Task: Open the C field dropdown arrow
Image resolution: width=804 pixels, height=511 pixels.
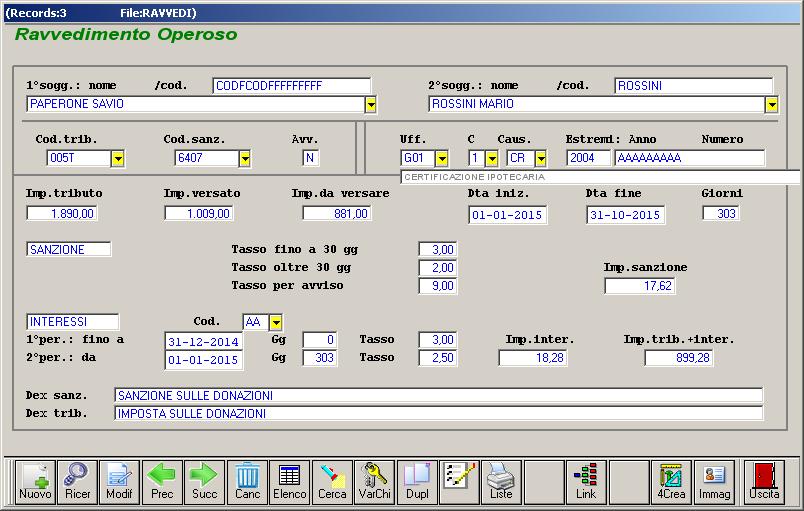Action: [x=492, y=158]
